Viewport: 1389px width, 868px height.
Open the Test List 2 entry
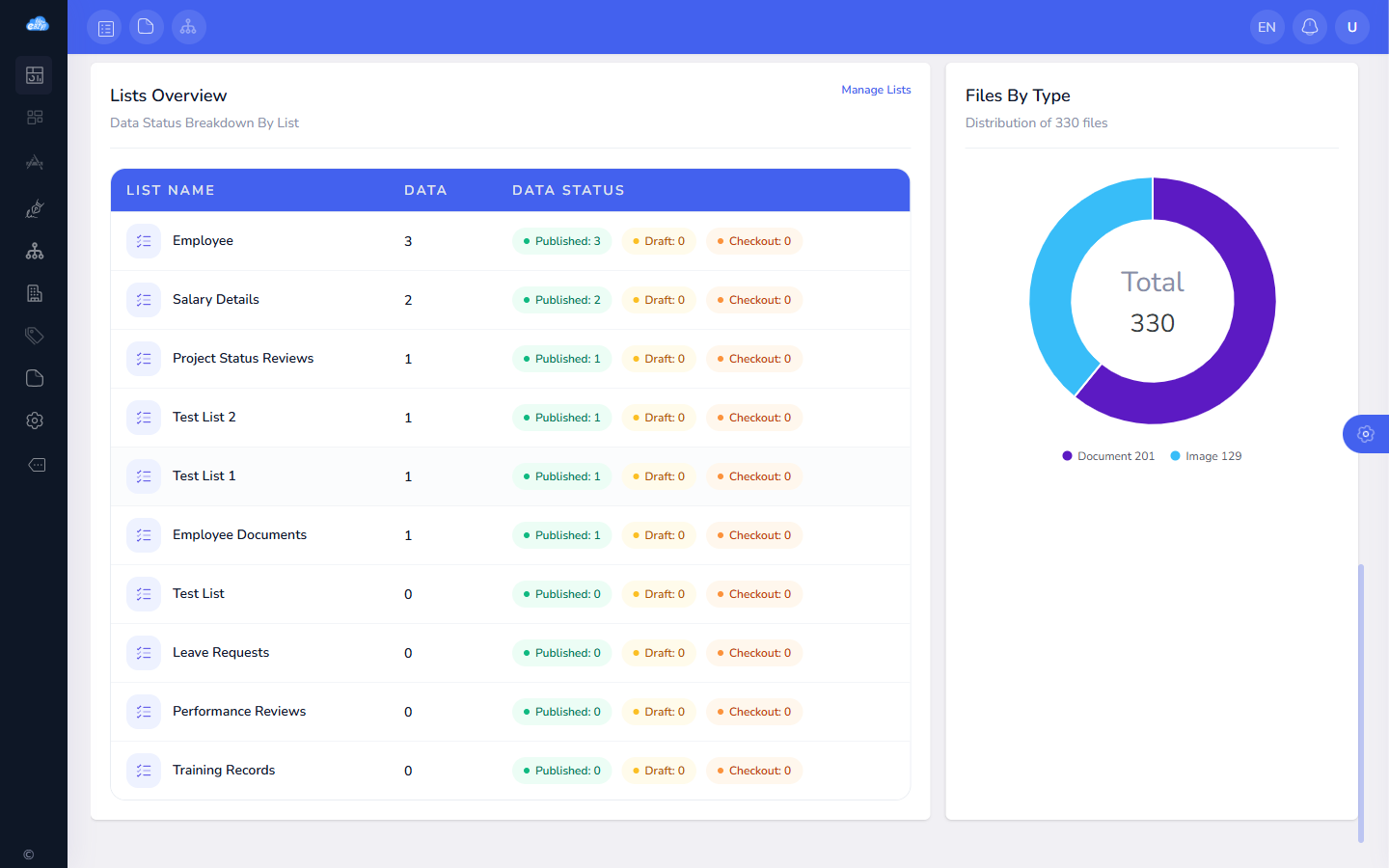pos(204,417)
